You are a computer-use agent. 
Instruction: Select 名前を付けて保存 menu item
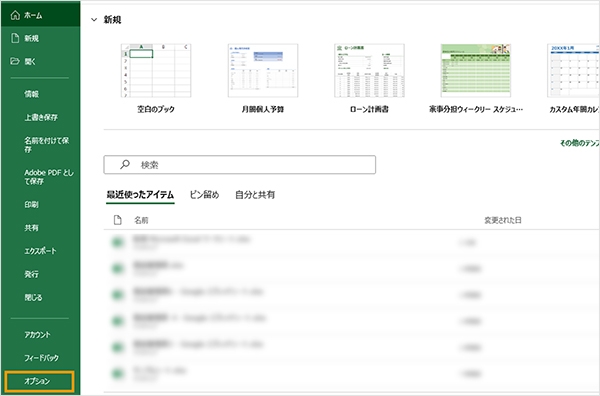pos(47,145)
